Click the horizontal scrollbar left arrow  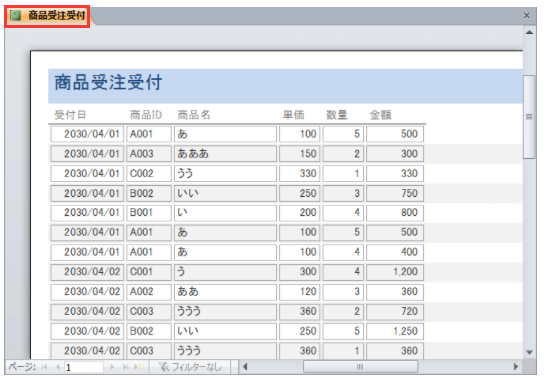tap(245, 367)
